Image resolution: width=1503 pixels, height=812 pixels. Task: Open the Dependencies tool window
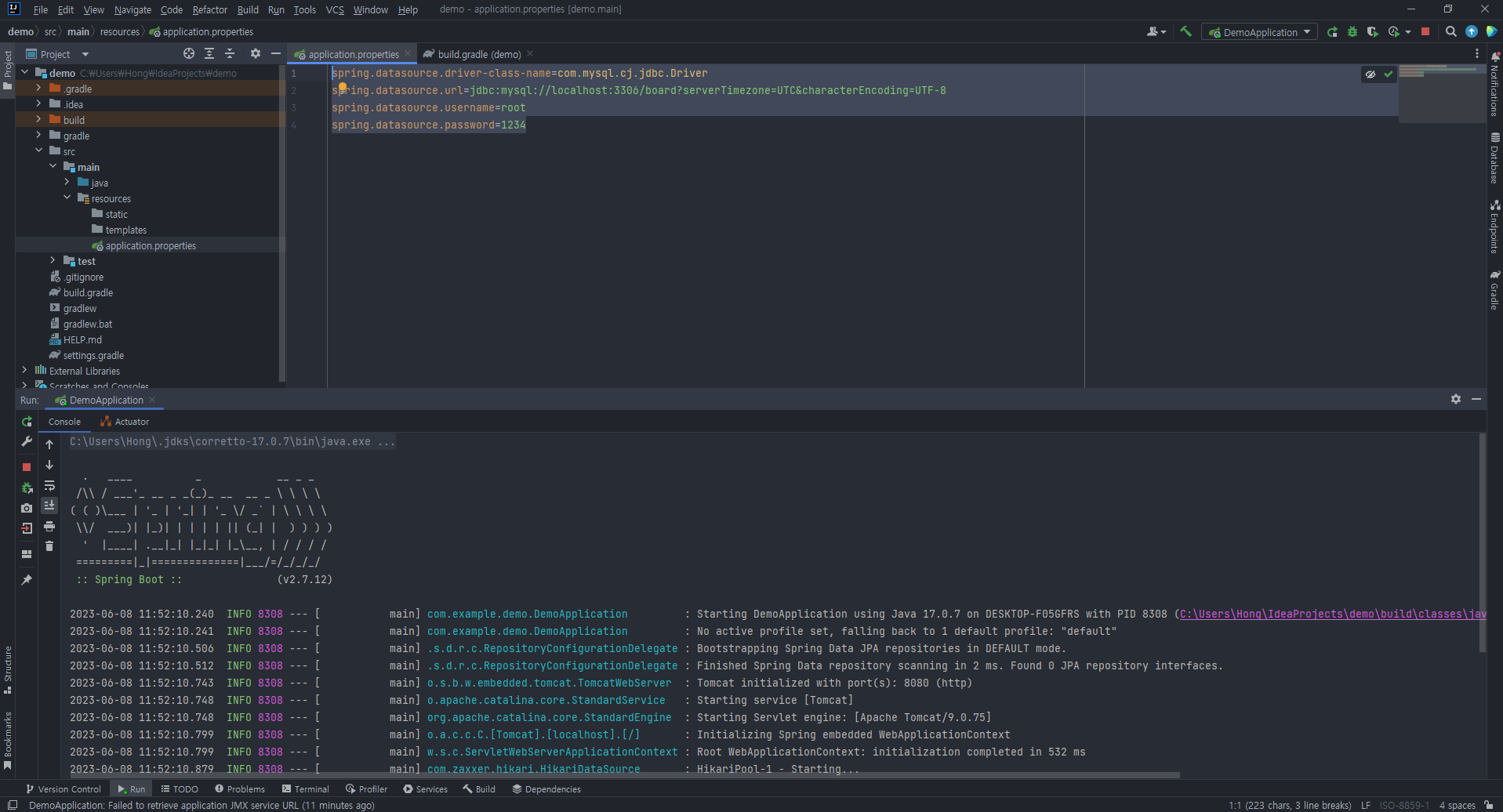click(546, 789)
